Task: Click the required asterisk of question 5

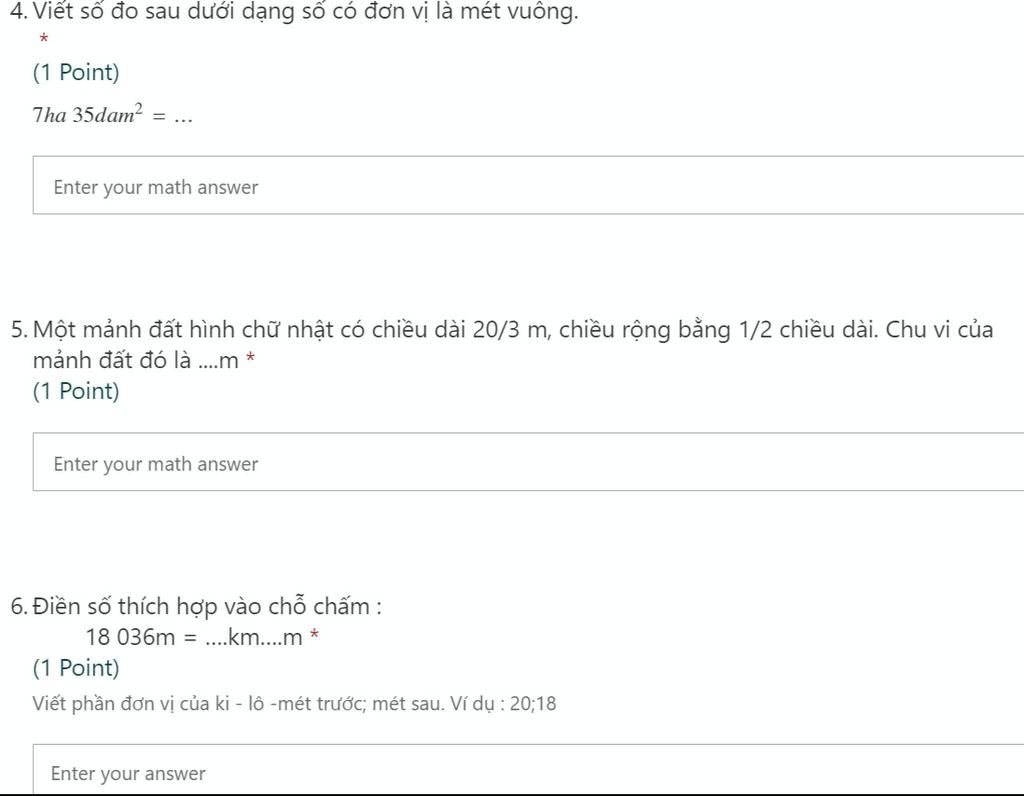Action: click(250, 361)
